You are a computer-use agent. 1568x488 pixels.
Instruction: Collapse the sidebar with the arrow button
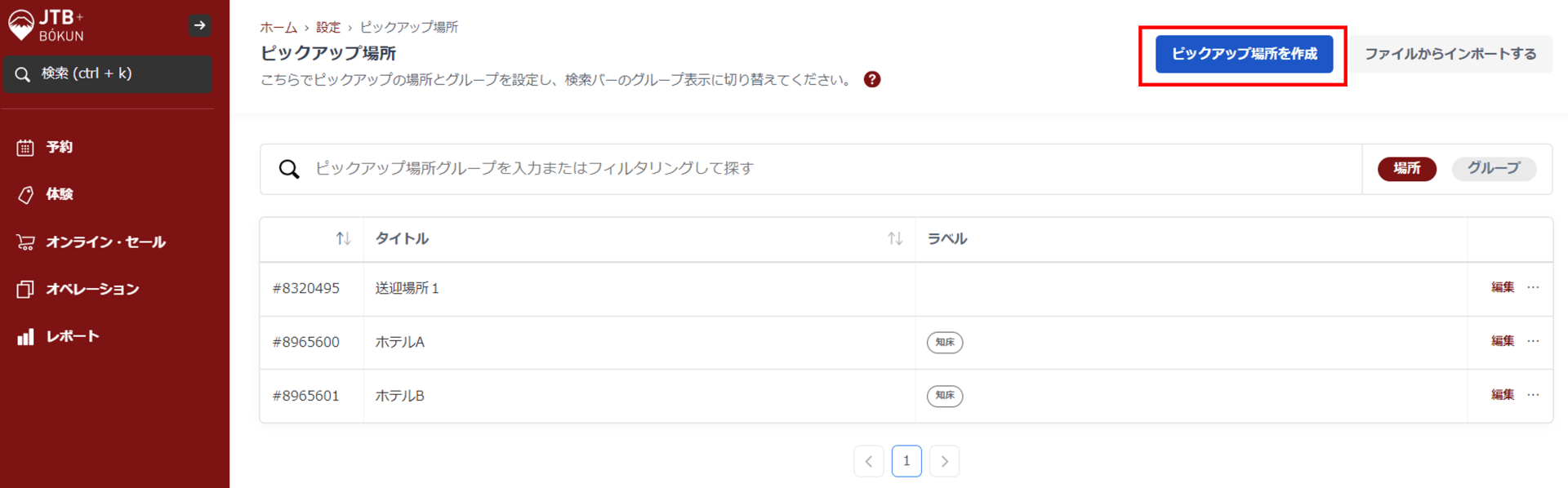coord(199,25)
